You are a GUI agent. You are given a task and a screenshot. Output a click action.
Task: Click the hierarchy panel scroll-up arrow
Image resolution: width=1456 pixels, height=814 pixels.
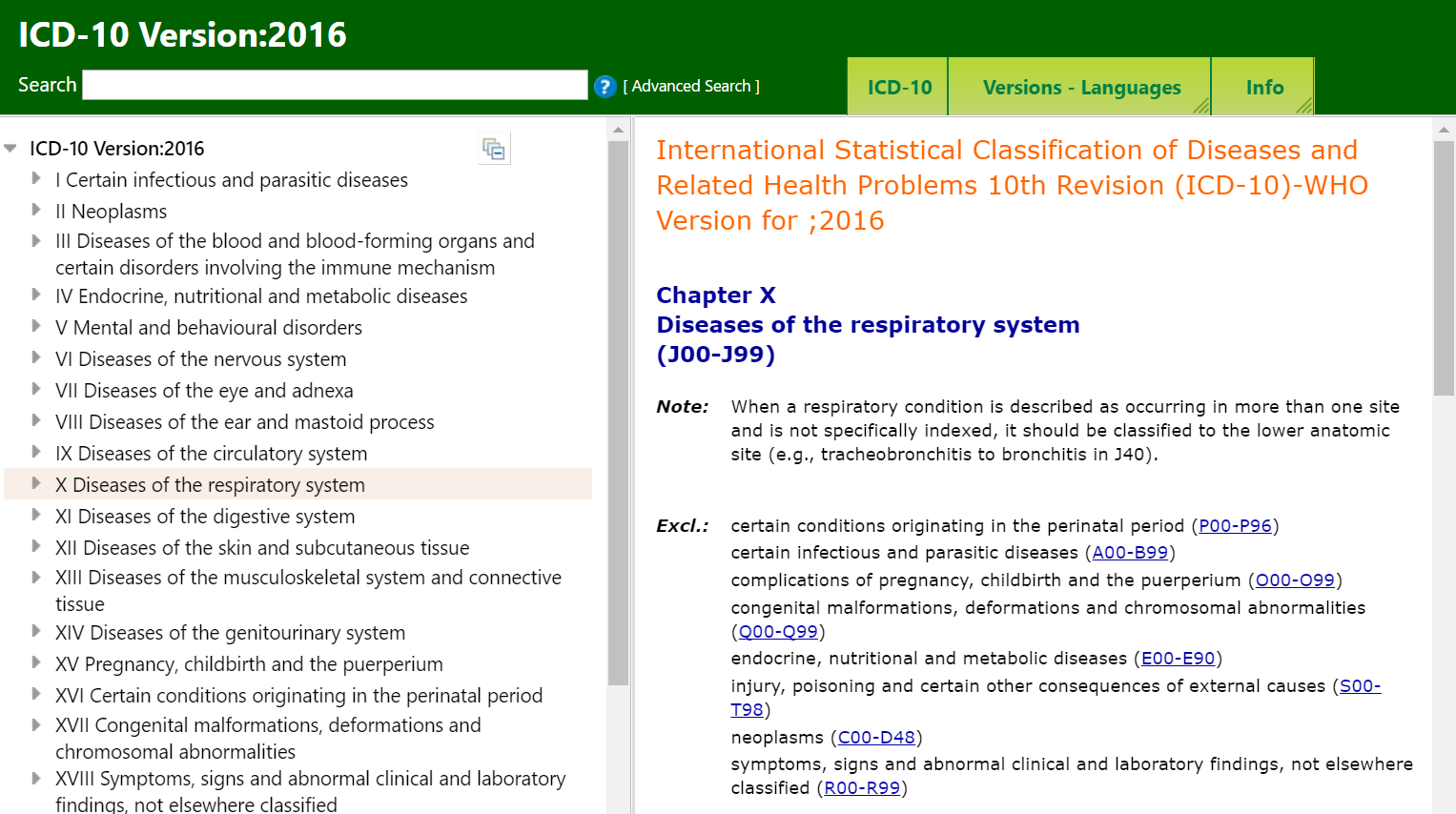(x=618, y=130)
